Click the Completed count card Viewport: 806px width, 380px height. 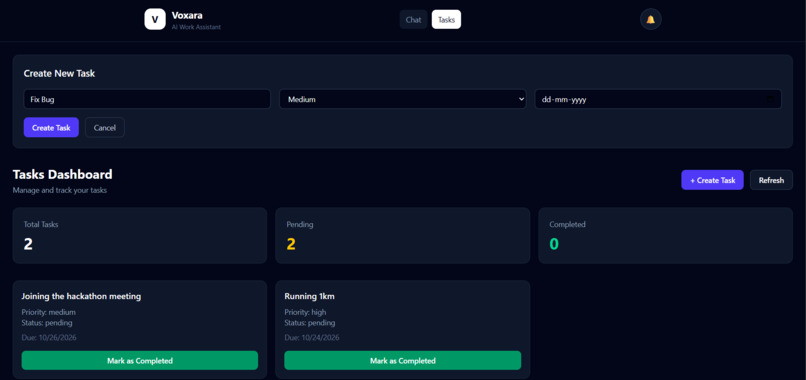click(x=666, y=236)
